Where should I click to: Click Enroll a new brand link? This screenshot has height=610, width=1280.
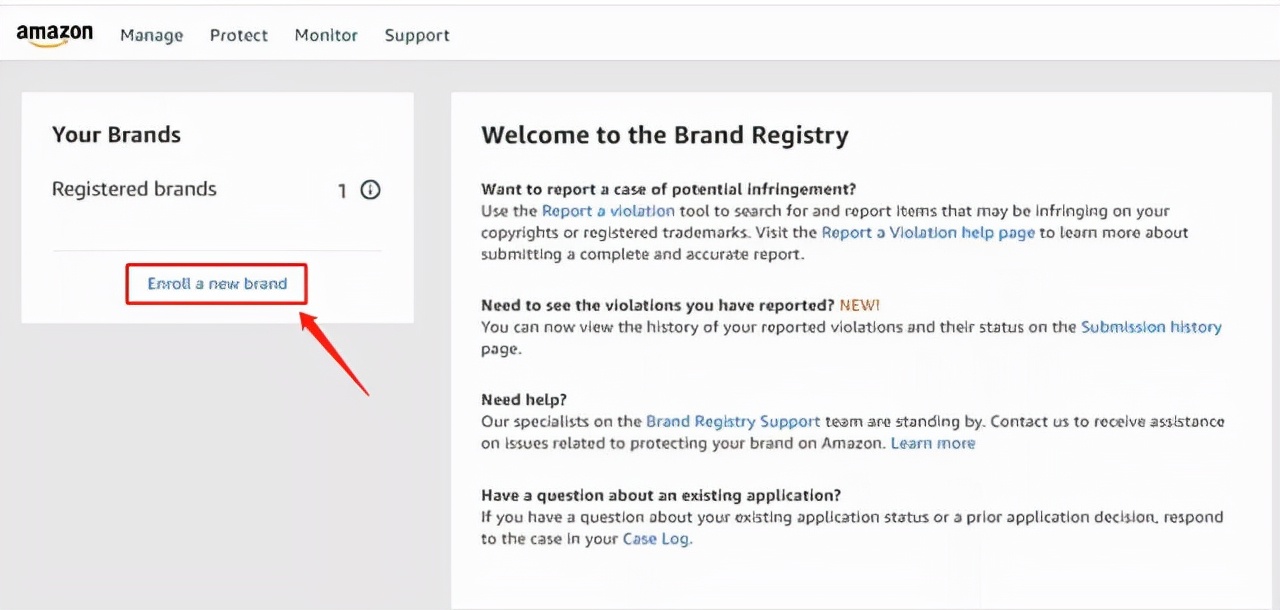point(217,284)
